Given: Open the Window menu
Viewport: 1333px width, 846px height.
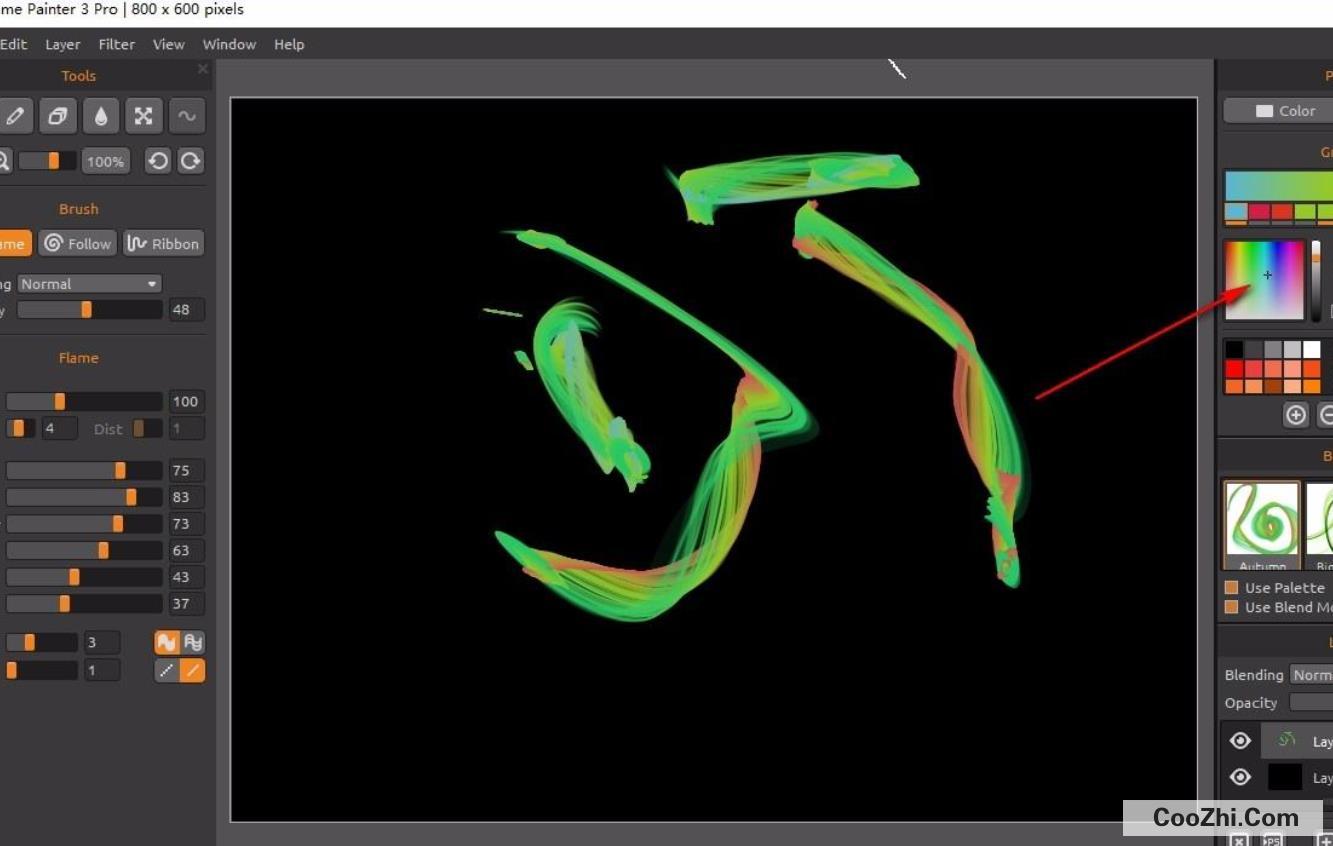Looking at the screenshot, I should pyautogui.click(x=229, y=44).
